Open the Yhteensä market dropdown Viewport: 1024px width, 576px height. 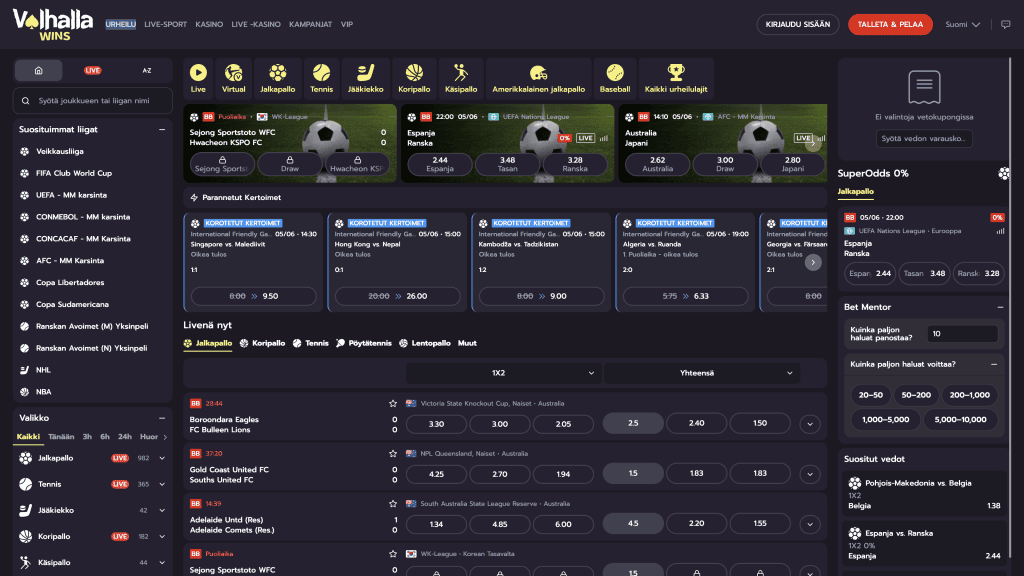pyautogui.click(x=701, y=373)
